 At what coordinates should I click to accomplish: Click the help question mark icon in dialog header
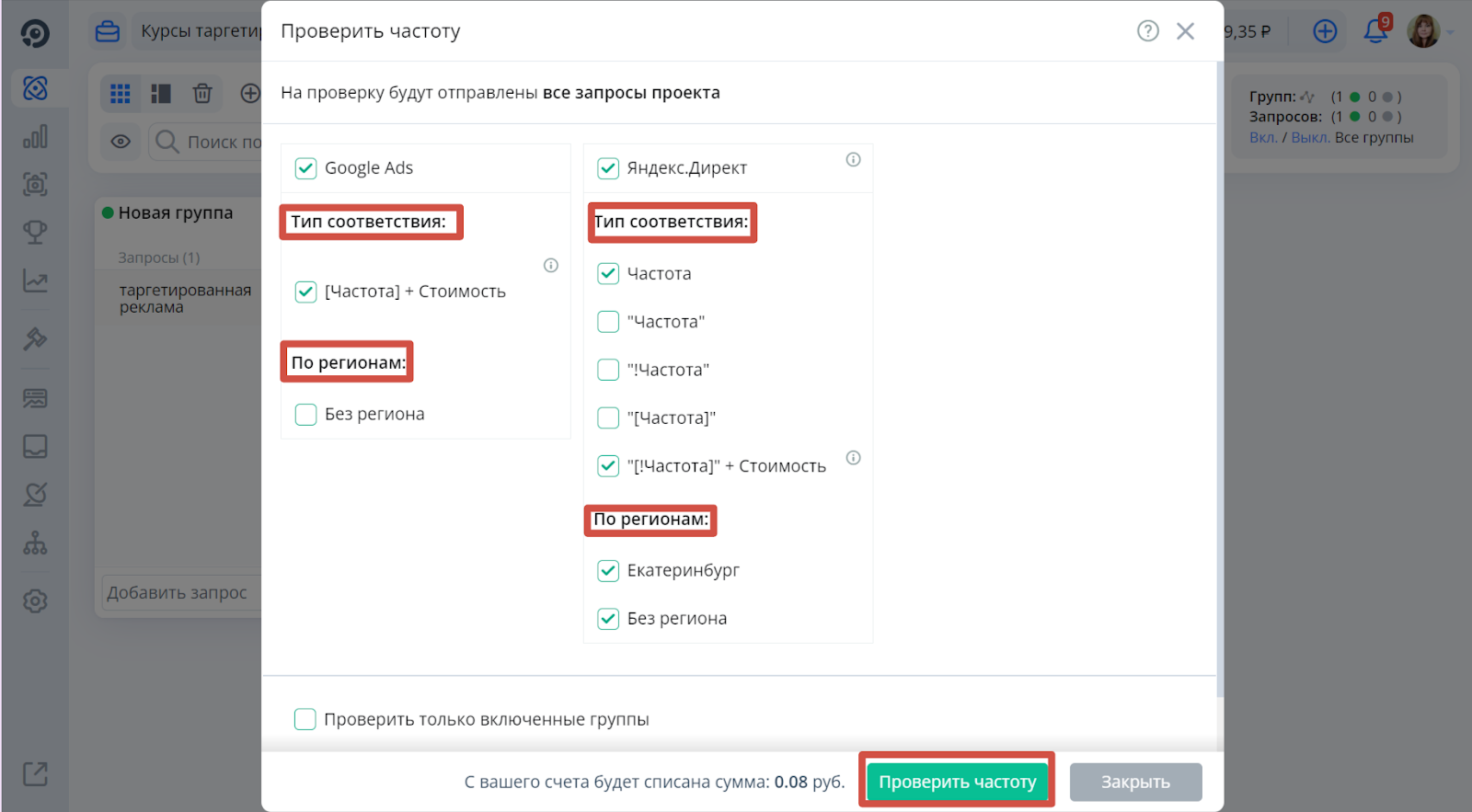click(x=1147, y=31)
